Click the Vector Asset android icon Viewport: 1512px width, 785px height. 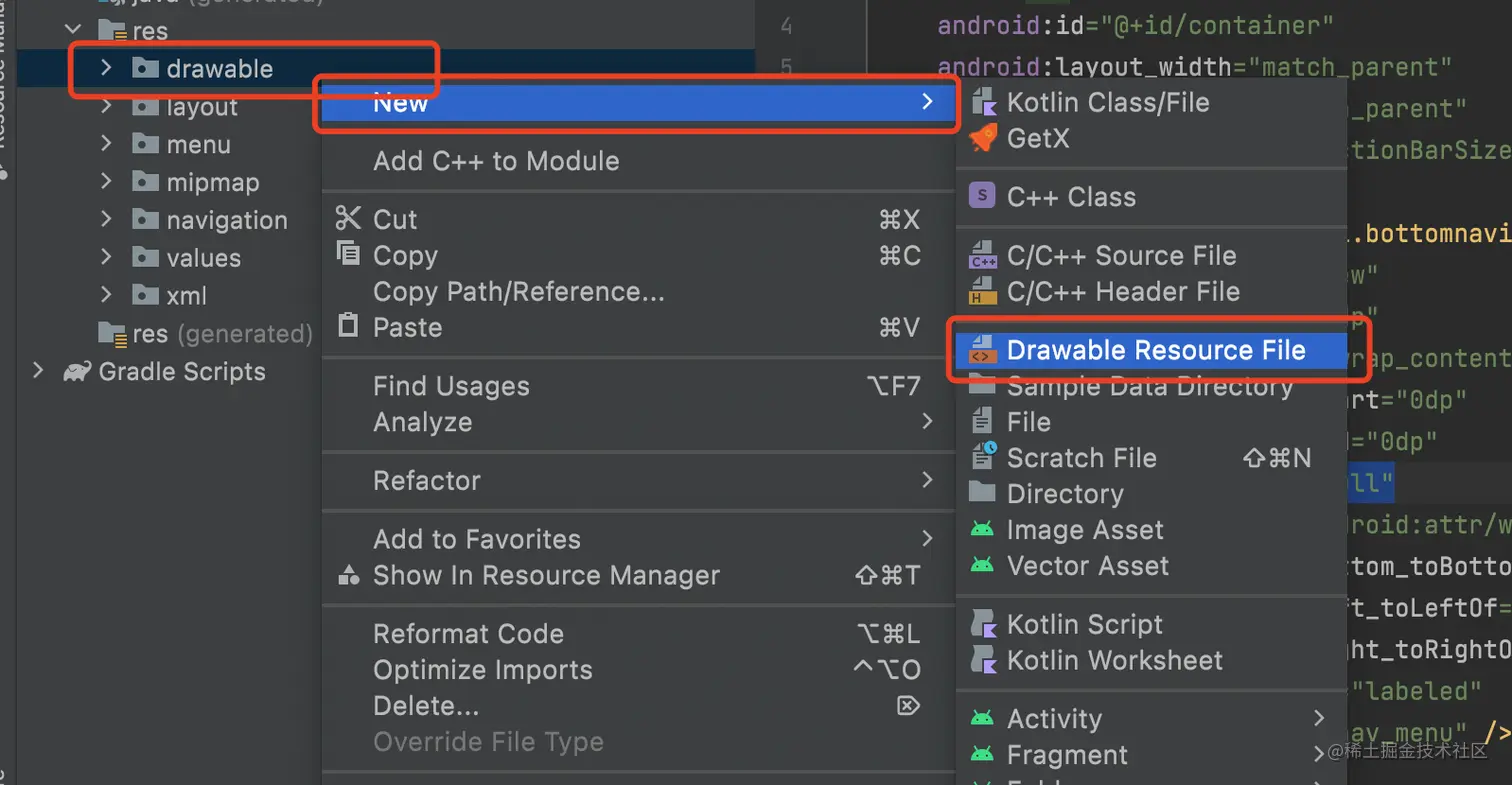[x=982, y=566]
